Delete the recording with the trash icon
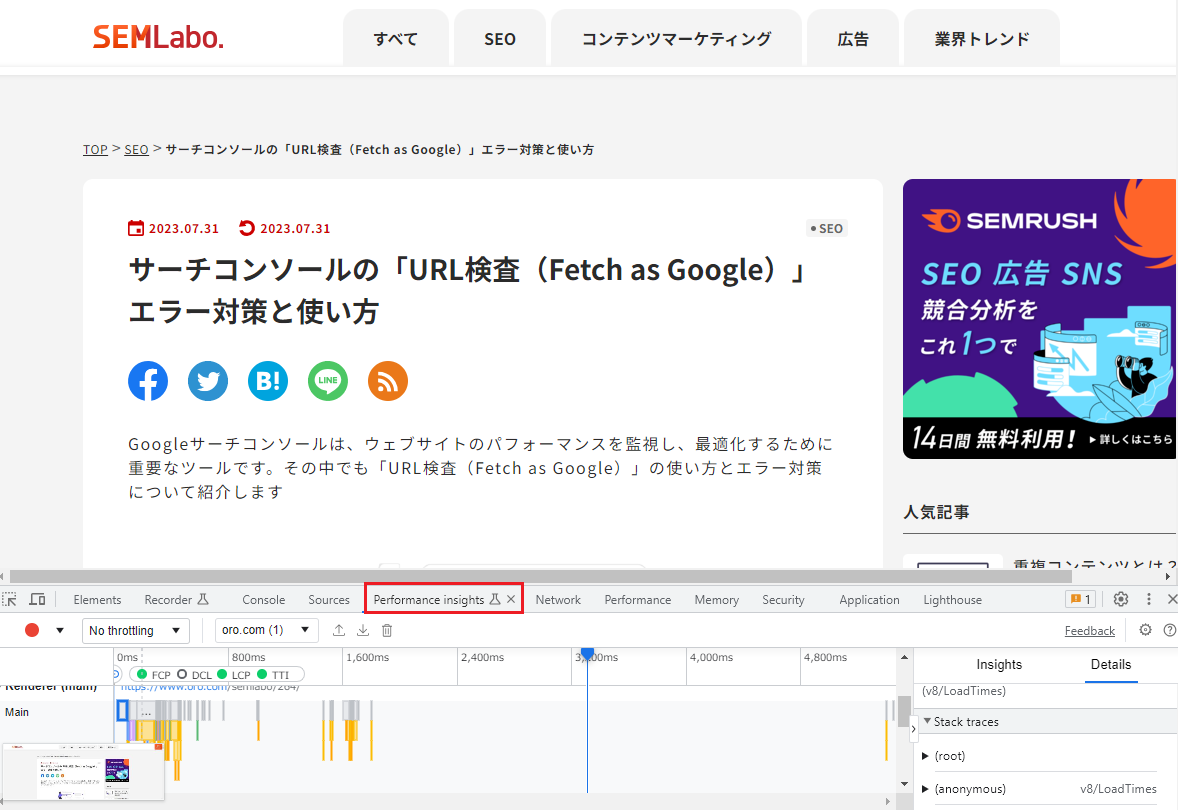 pyautogui.click(x=387, y=630)
